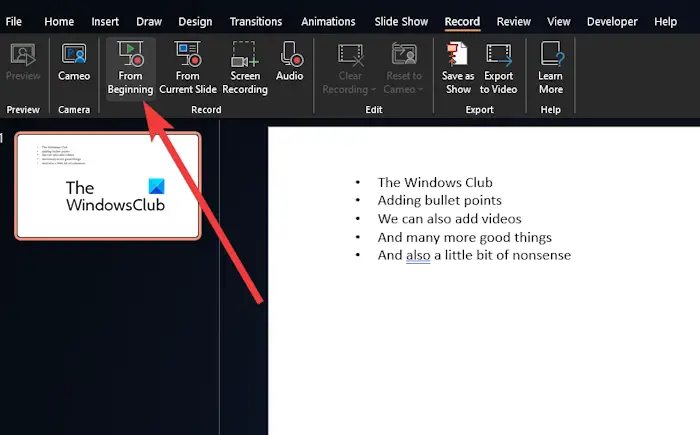Open the Developer tab

(612, 21)
